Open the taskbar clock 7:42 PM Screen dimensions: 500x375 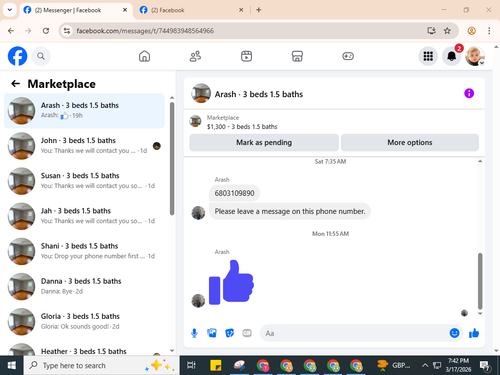(x=458, y=365)
